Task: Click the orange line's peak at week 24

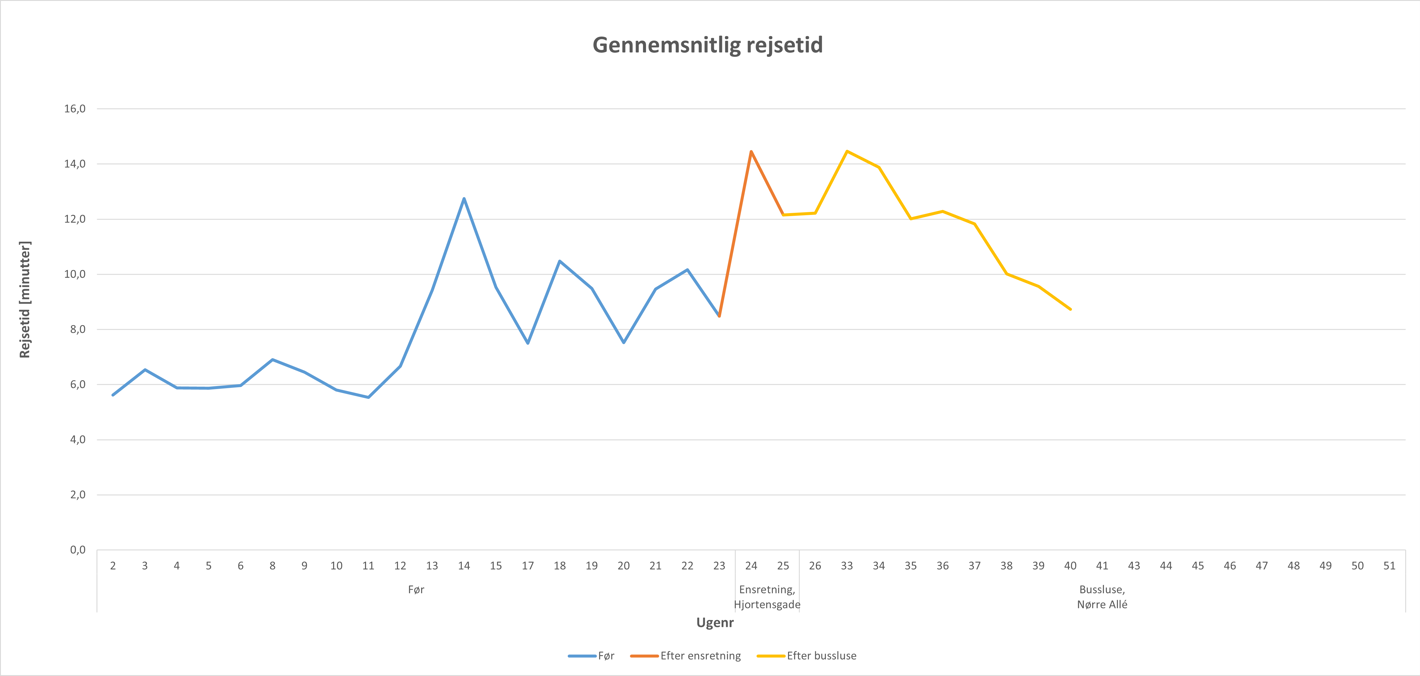Action: coord(751,151)
